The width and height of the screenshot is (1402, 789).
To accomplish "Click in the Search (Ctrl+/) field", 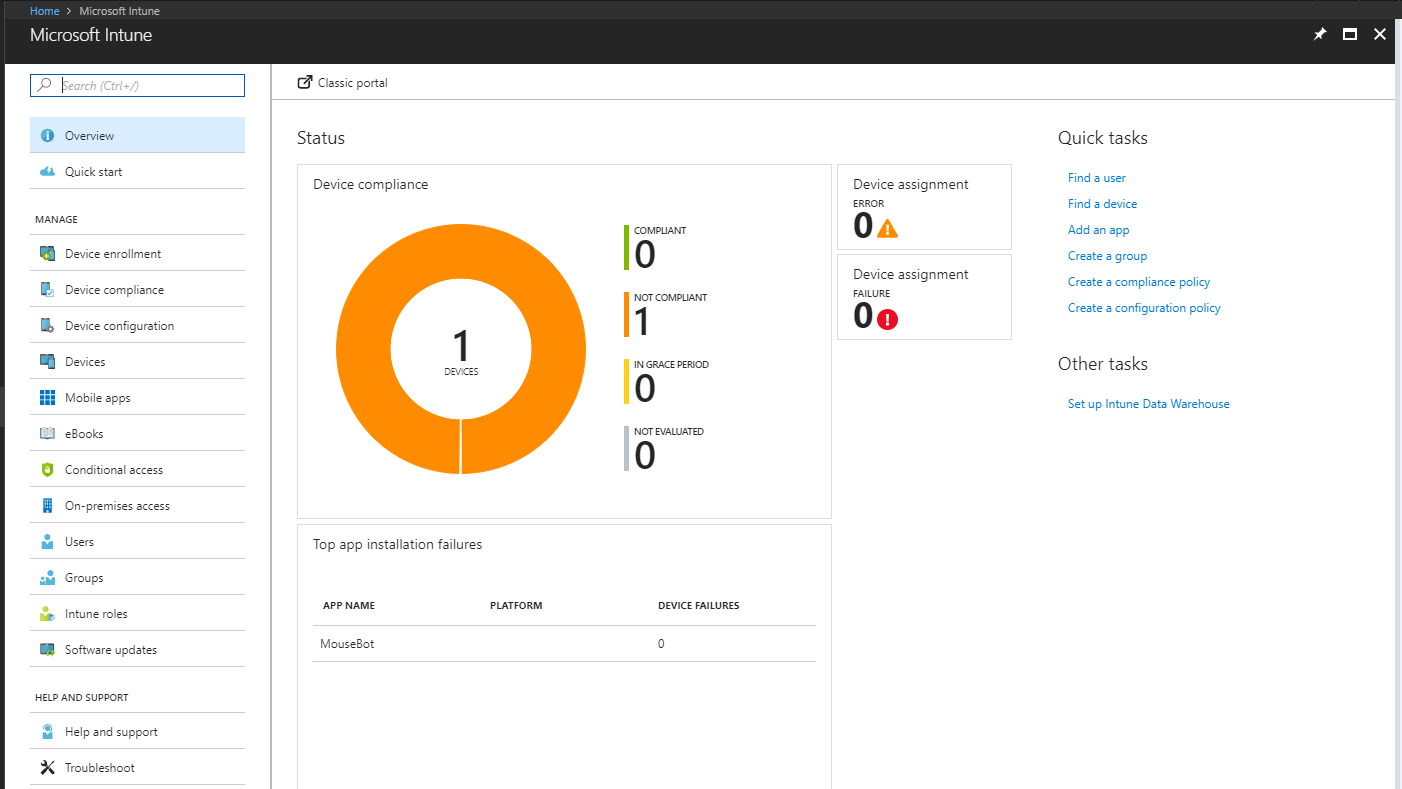I will (x=137, y=85).
